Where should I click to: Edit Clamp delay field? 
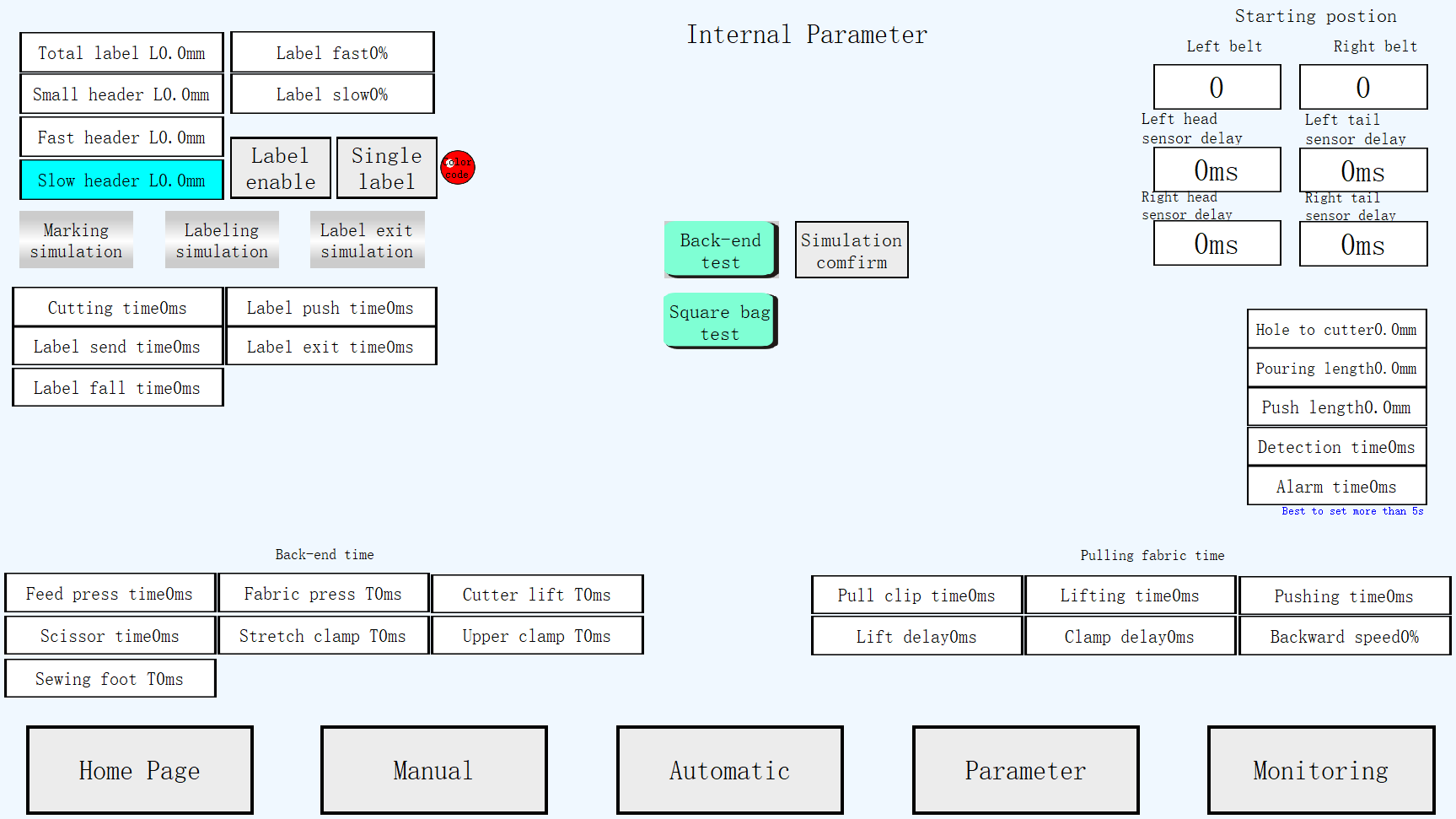[1131, 636]
